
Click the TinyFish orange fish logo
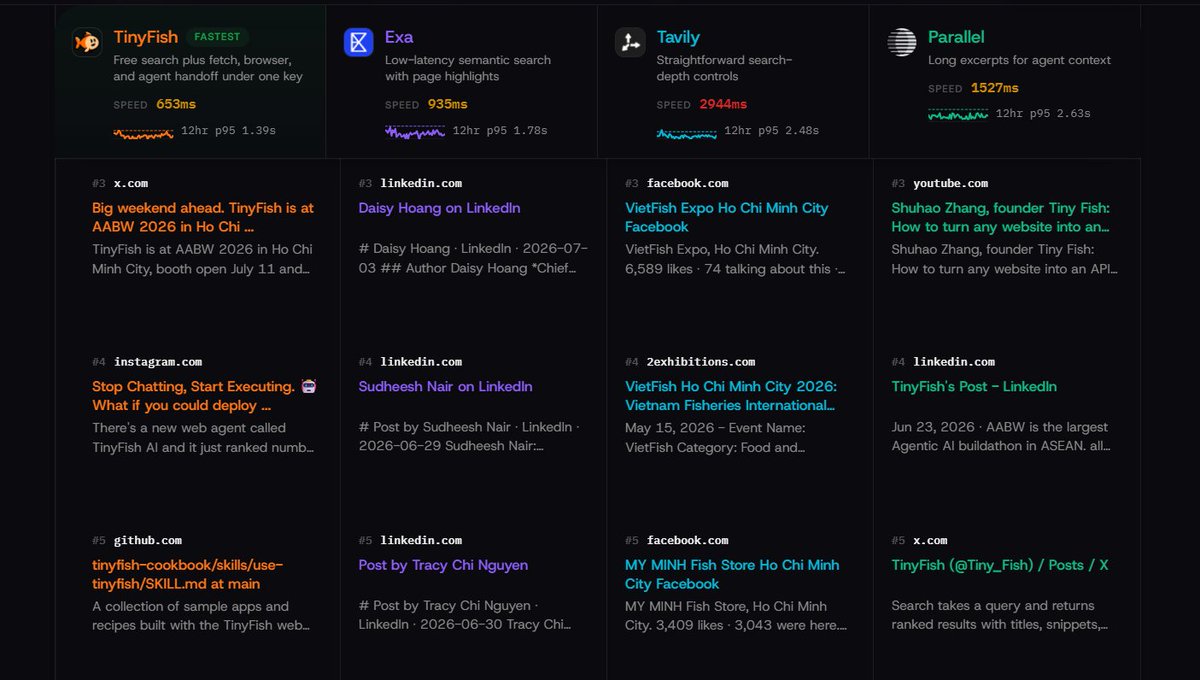[x=87, y=42]
